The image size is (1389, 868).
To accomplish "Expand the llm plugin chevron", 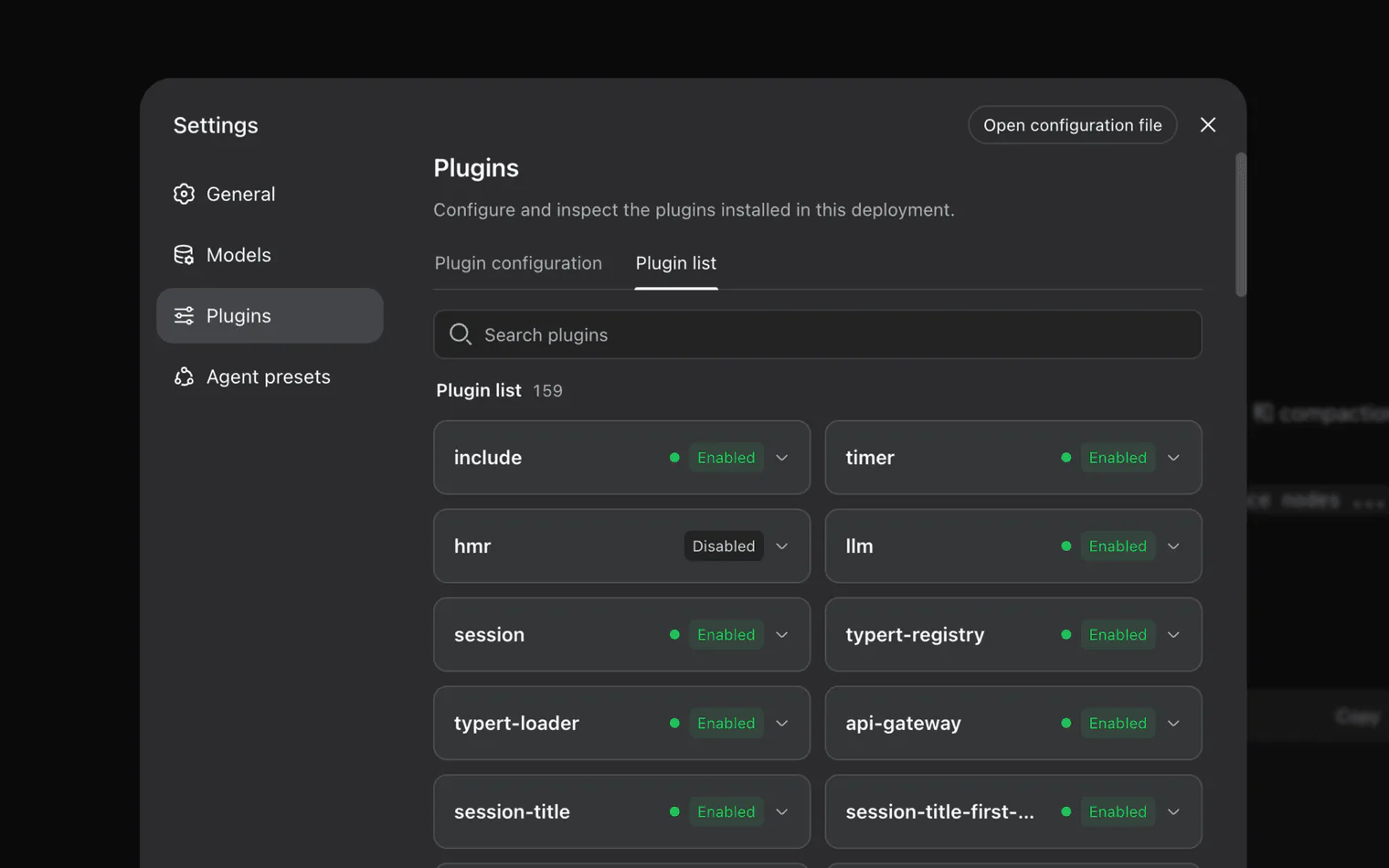I will 1173,546.
